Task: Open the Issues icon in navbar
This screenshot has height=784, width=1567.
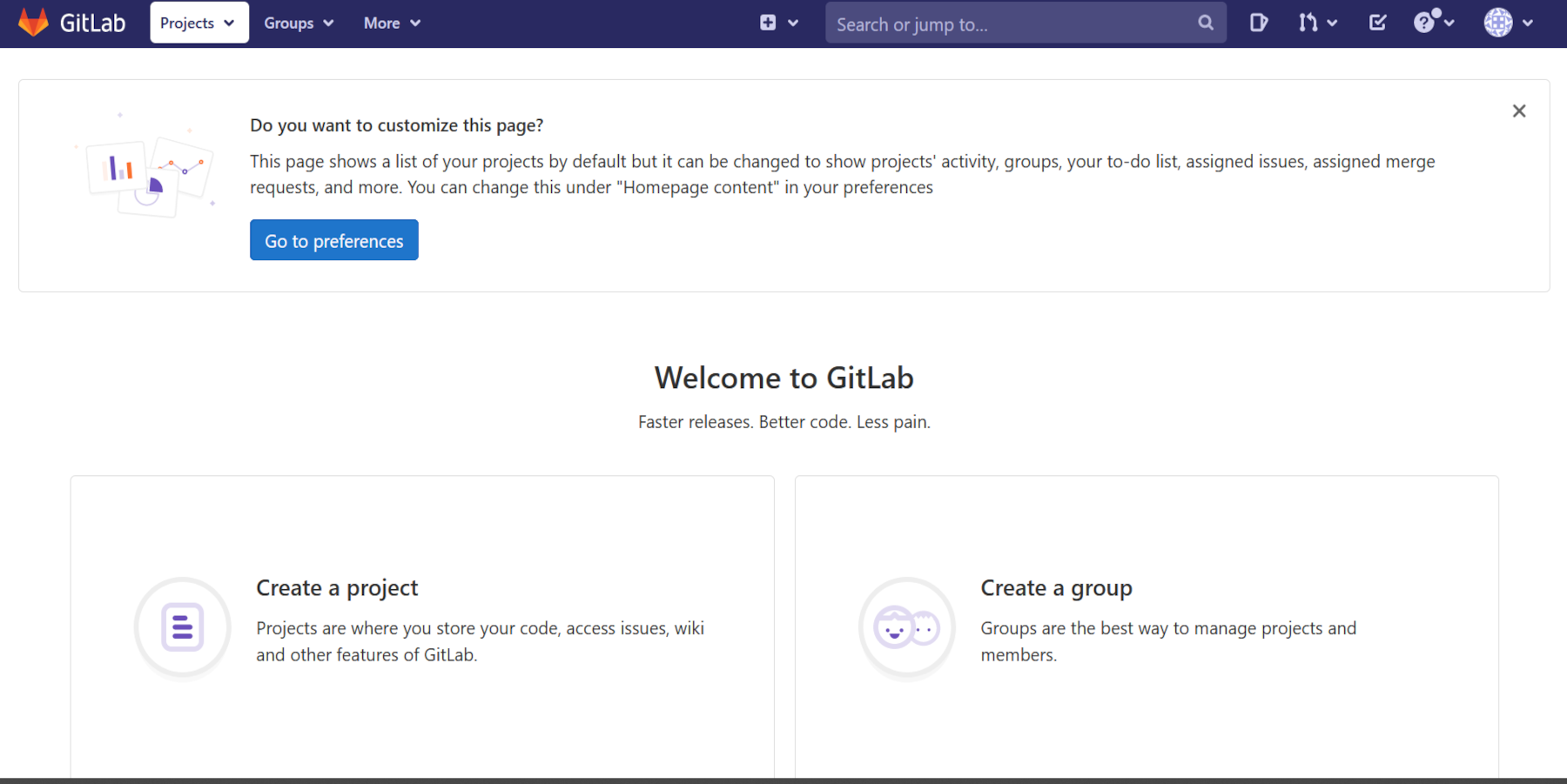Action: [1259, 23]
